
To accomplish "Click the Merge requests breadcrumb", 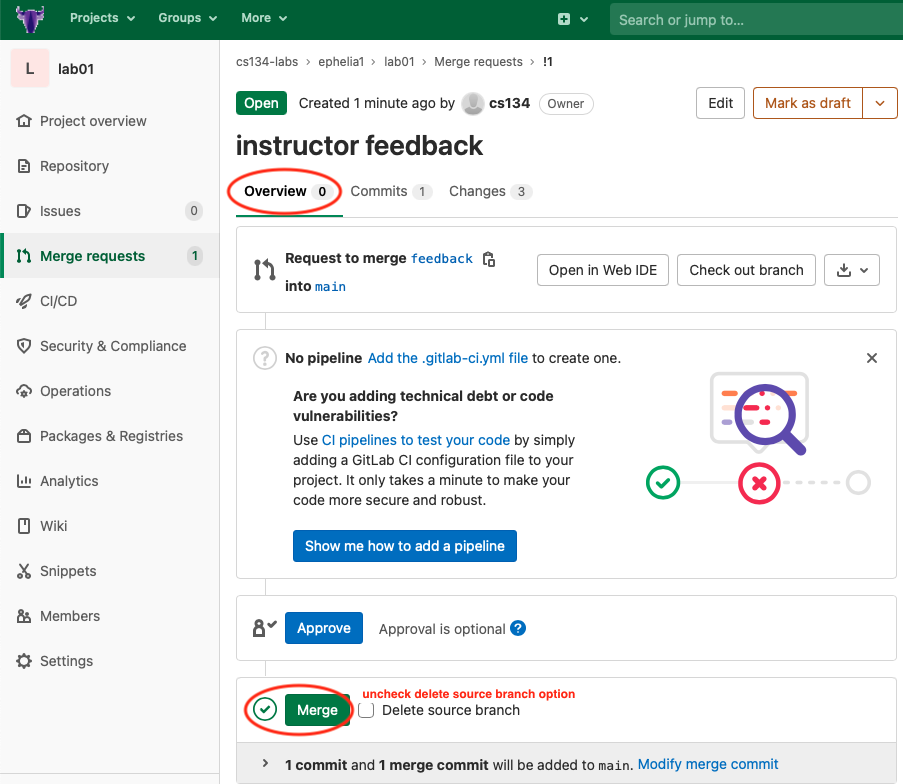I will (478, 62).
